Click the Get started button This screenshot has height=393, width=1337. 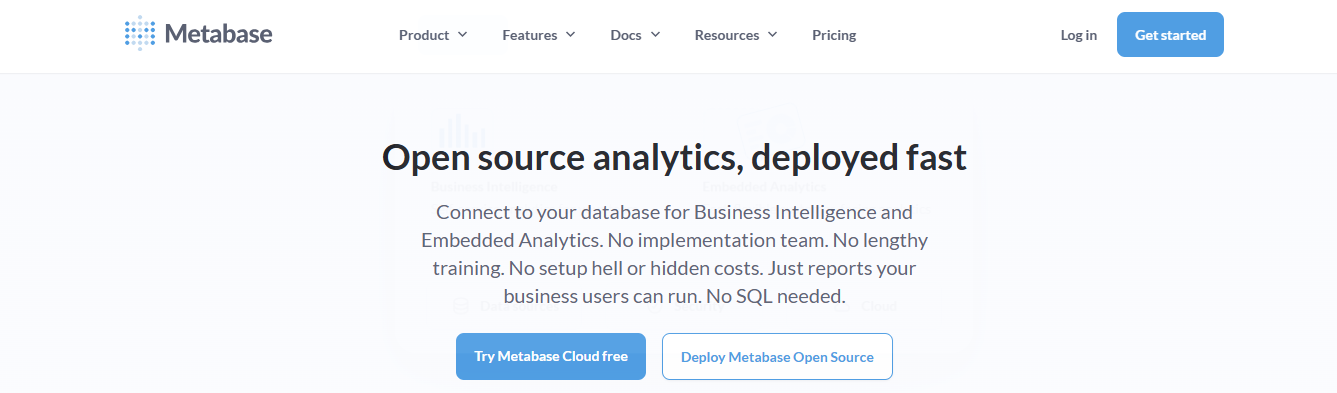[1170, 34]
